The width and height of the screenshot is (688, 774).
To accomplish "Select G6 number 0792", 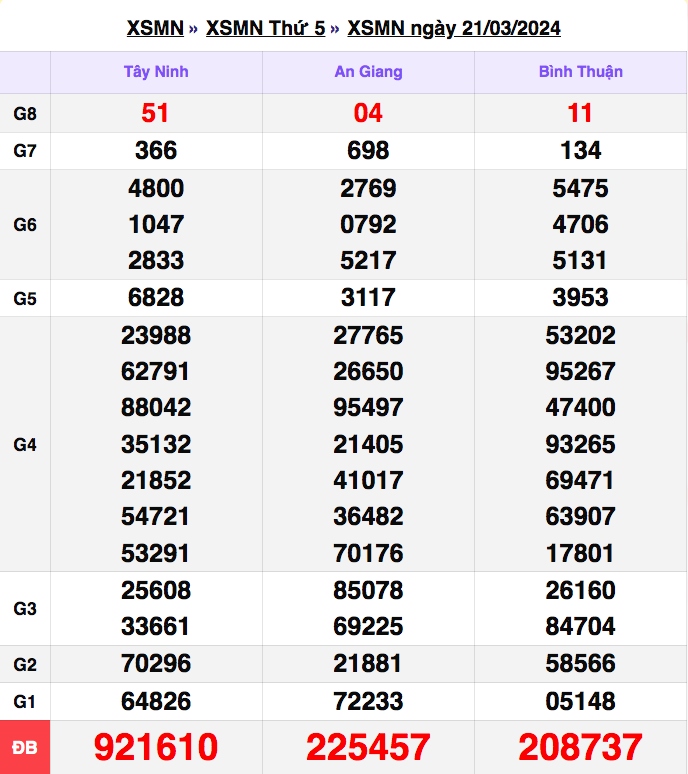I will 368,224.
